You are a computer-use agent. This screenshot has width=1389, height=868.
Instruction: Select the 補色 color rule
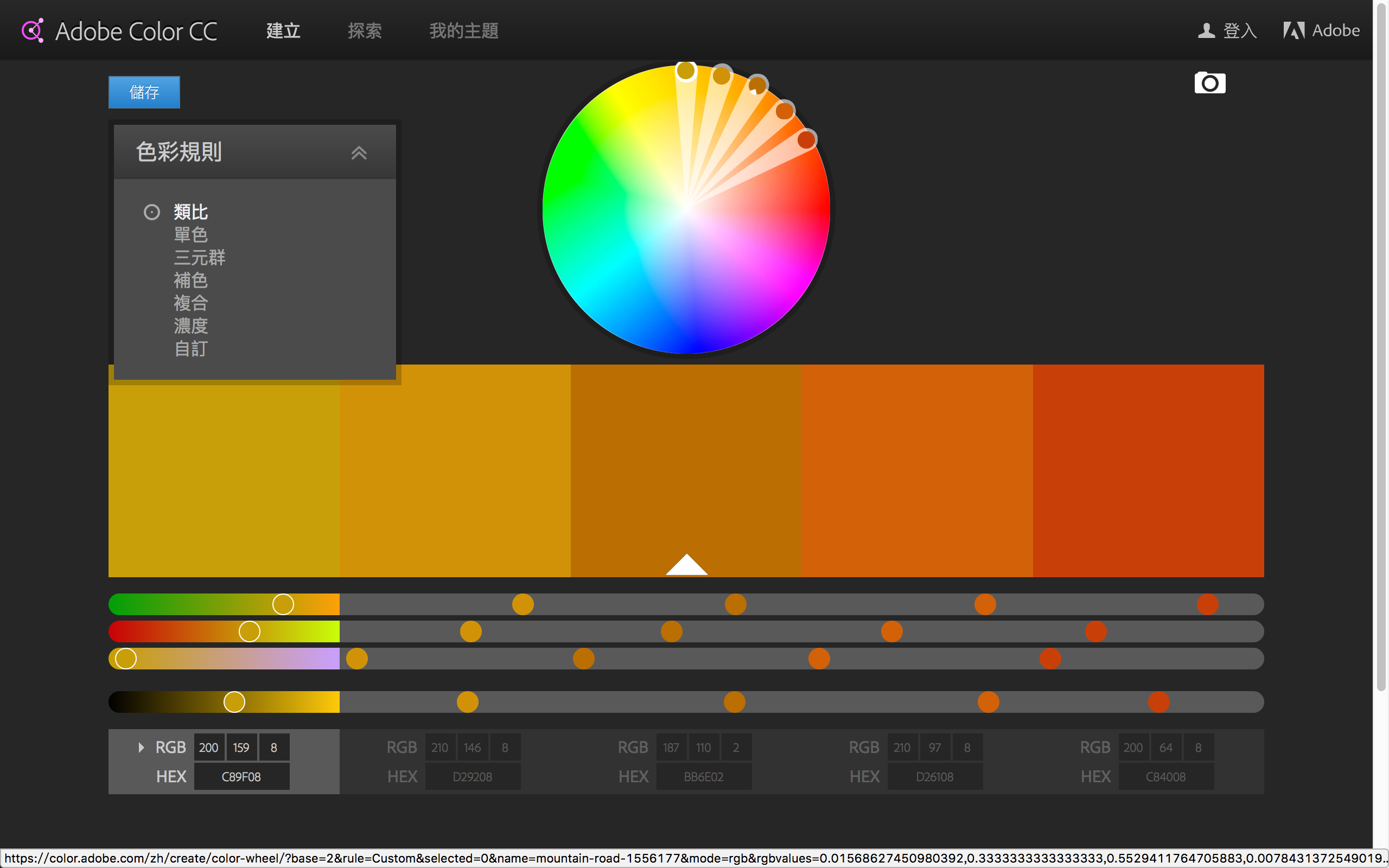(190, 280)
